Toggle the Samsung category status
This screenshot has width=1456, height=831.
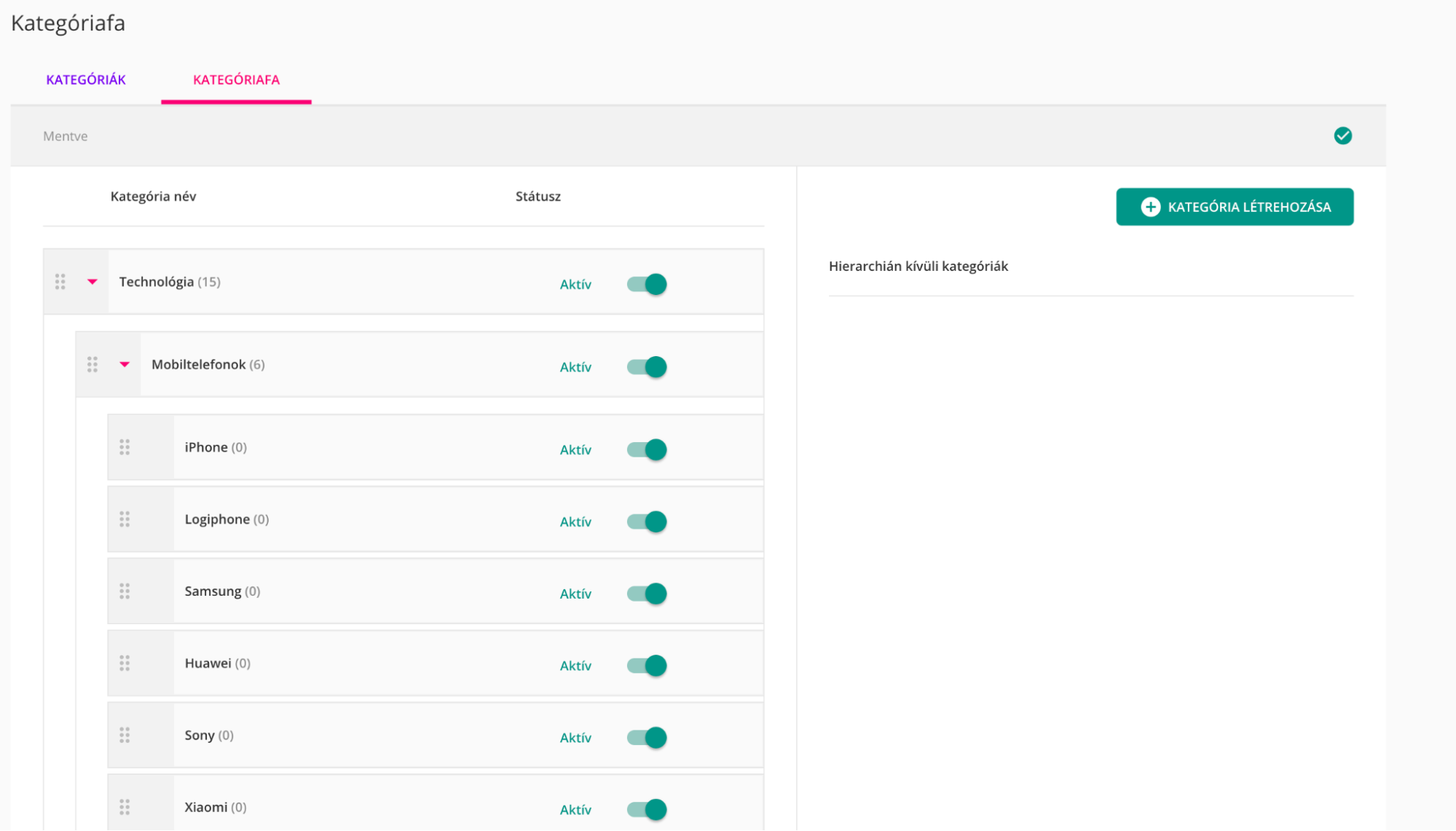point(647,594)
